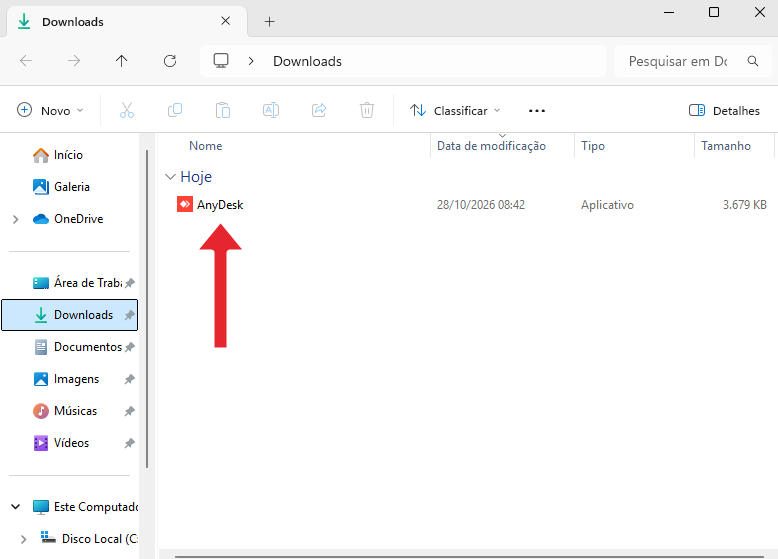Open Área de Trabalho in sidebar

(x=77, y=283)
